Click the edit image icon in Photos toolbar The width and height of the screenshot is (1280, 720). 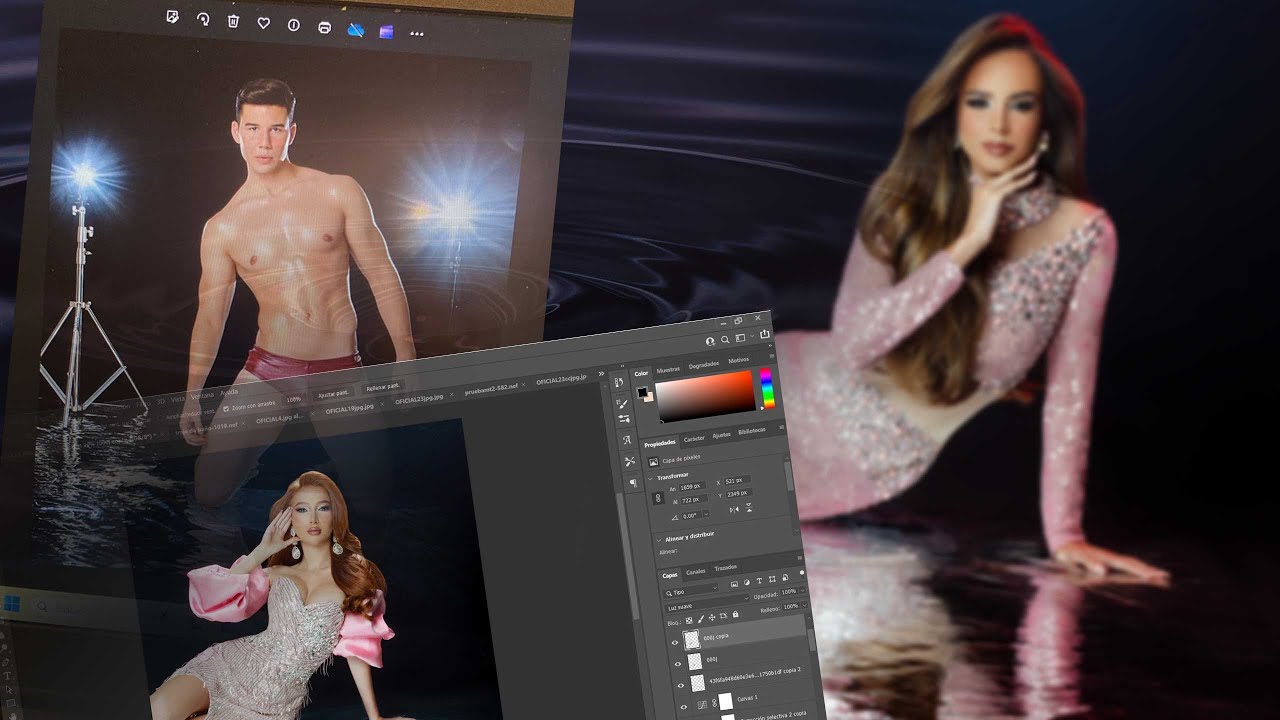(172, 17)
